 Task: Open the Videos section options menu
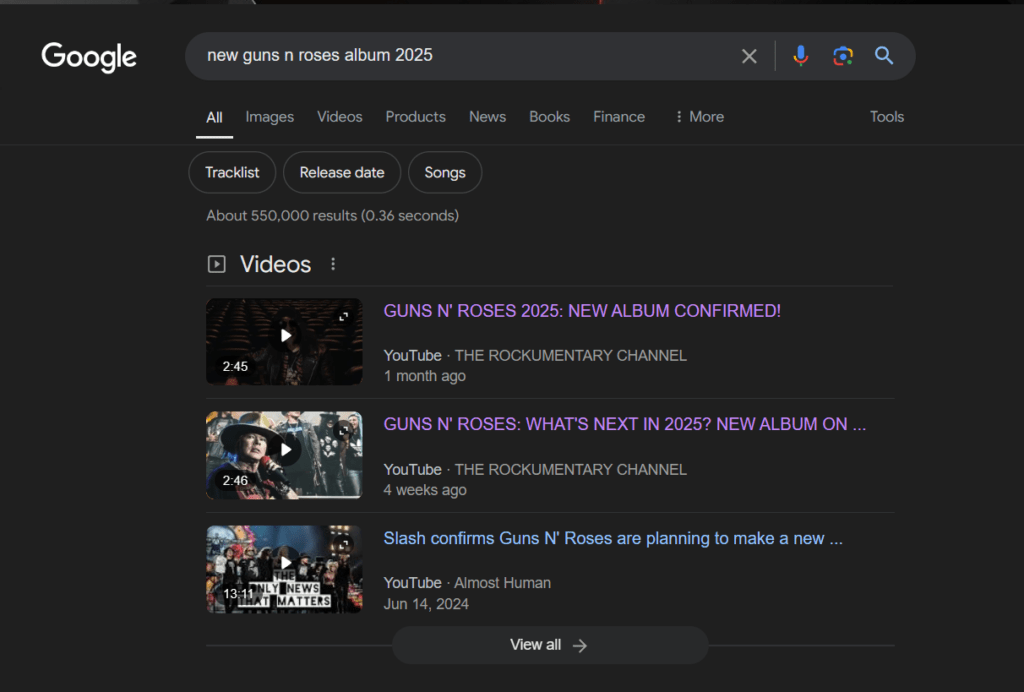point(333,264)
